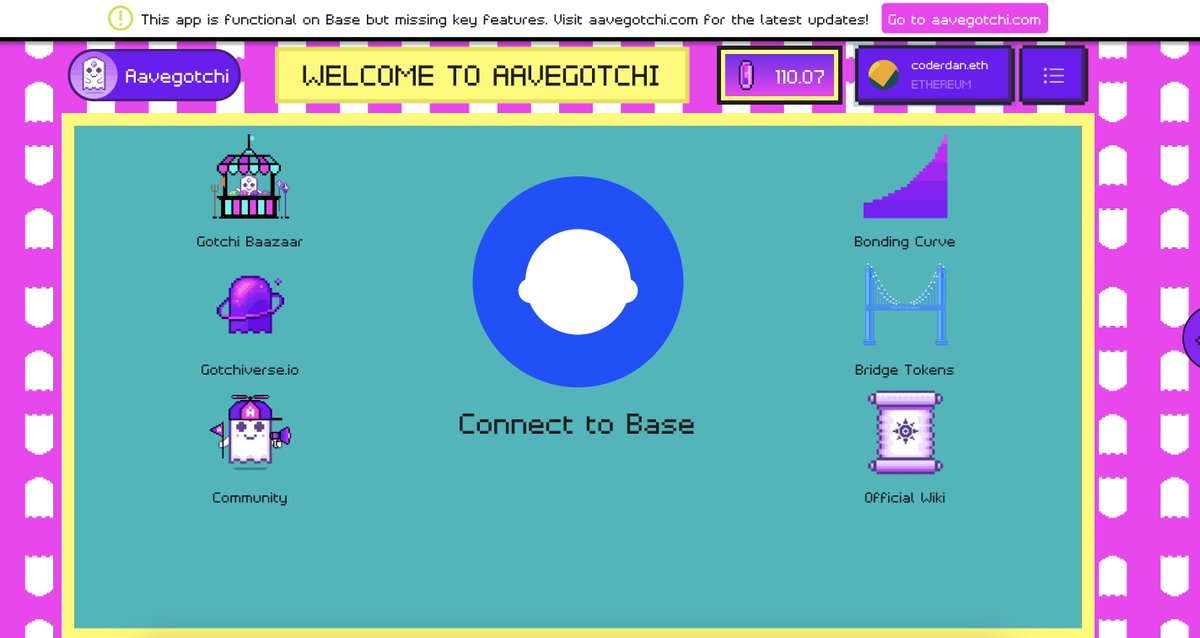Click the Official Wiki label
1200x638 pixels.
[905, 498]
